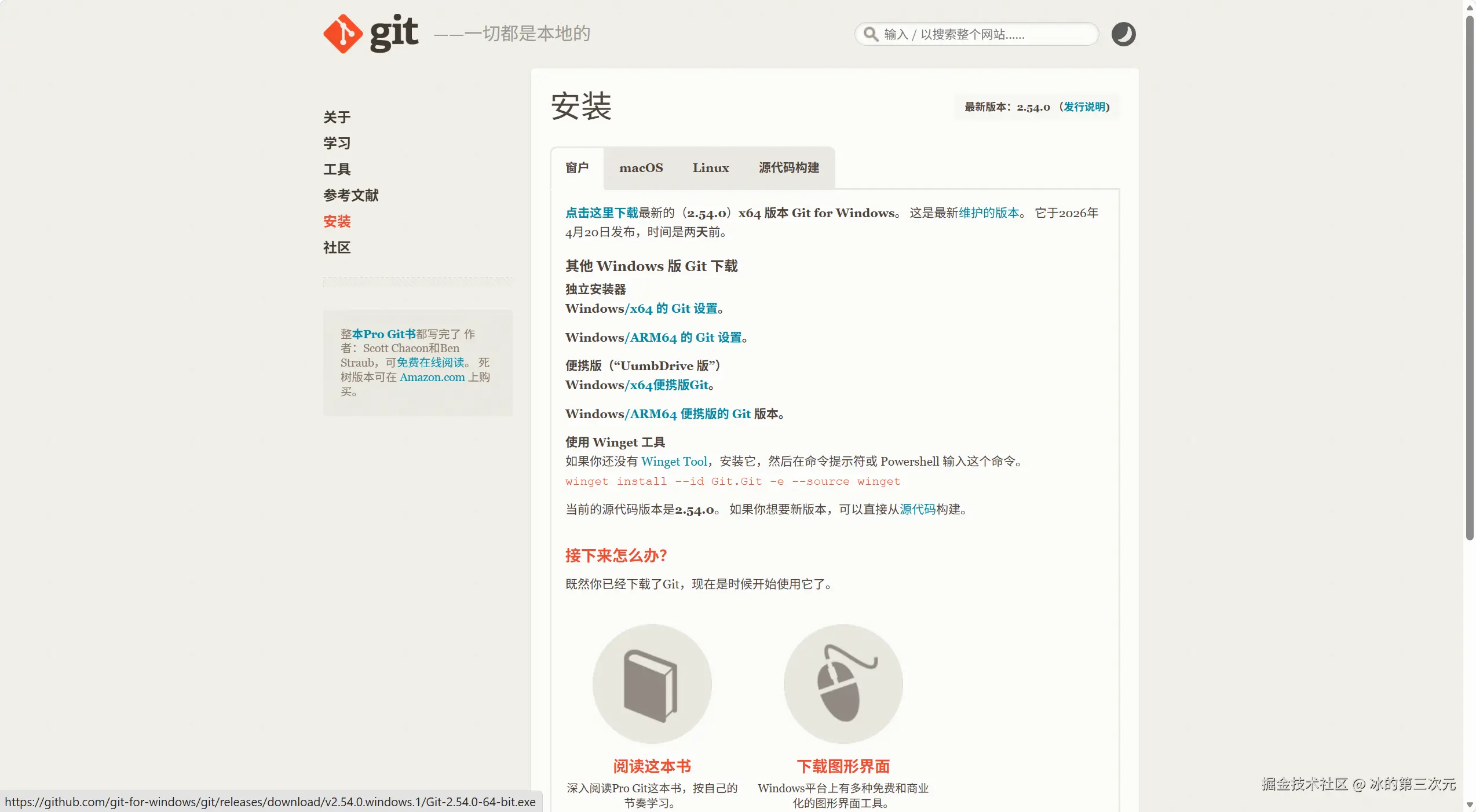Go to 社区 sidebar item
Viewport: 1476px width, 812px height.
click(337, 248)
